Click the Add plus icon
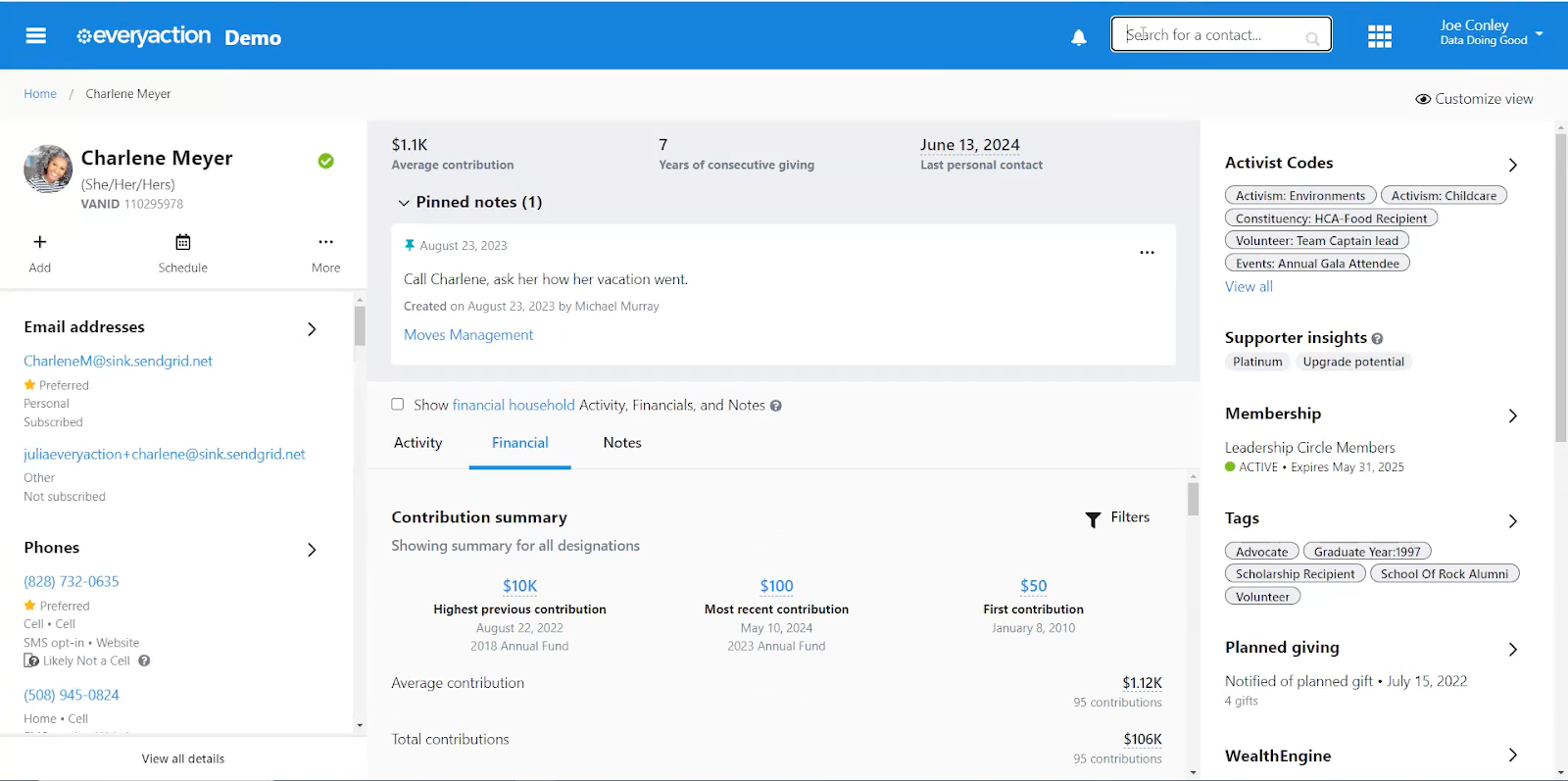The image size is (1568, 781). (40, 242)
